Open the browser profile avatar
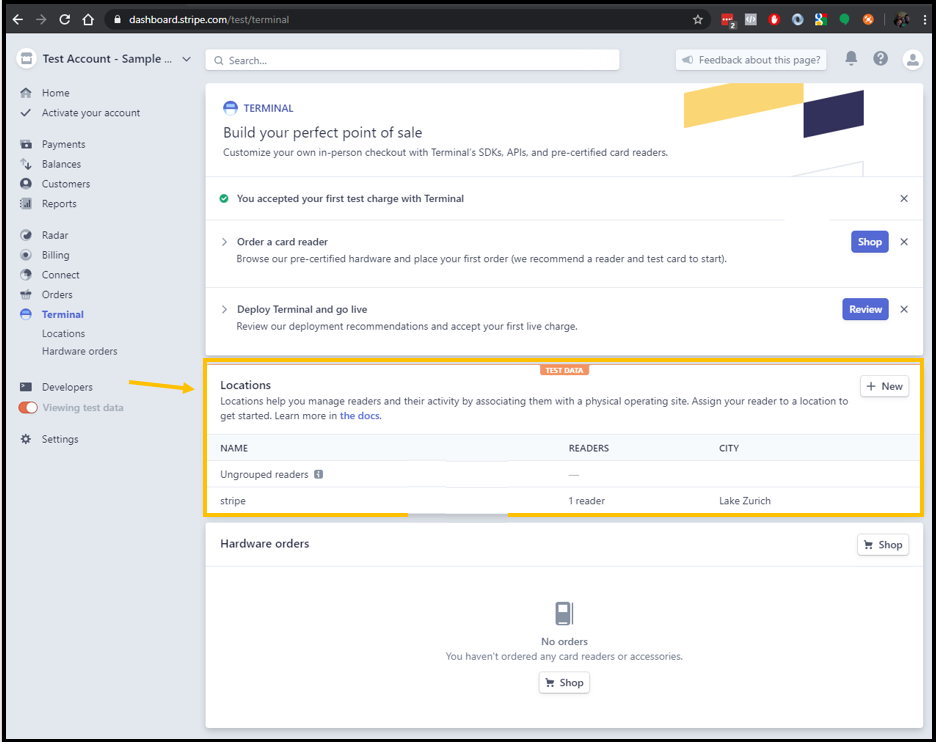The height and width of the screenshot is (742, 936). coord(901,20)
